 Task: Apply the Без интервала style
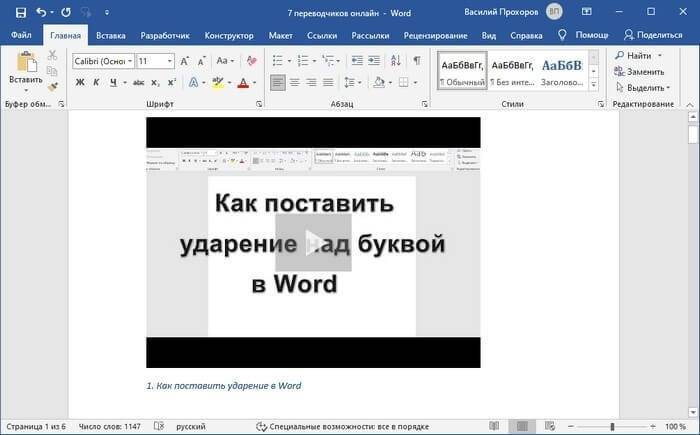pos(512,70)
